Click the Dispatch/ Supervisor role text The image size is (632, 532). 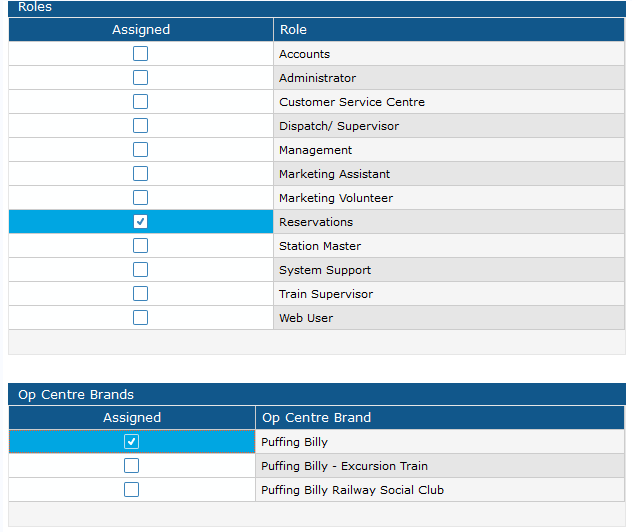[x=339, y=126]
